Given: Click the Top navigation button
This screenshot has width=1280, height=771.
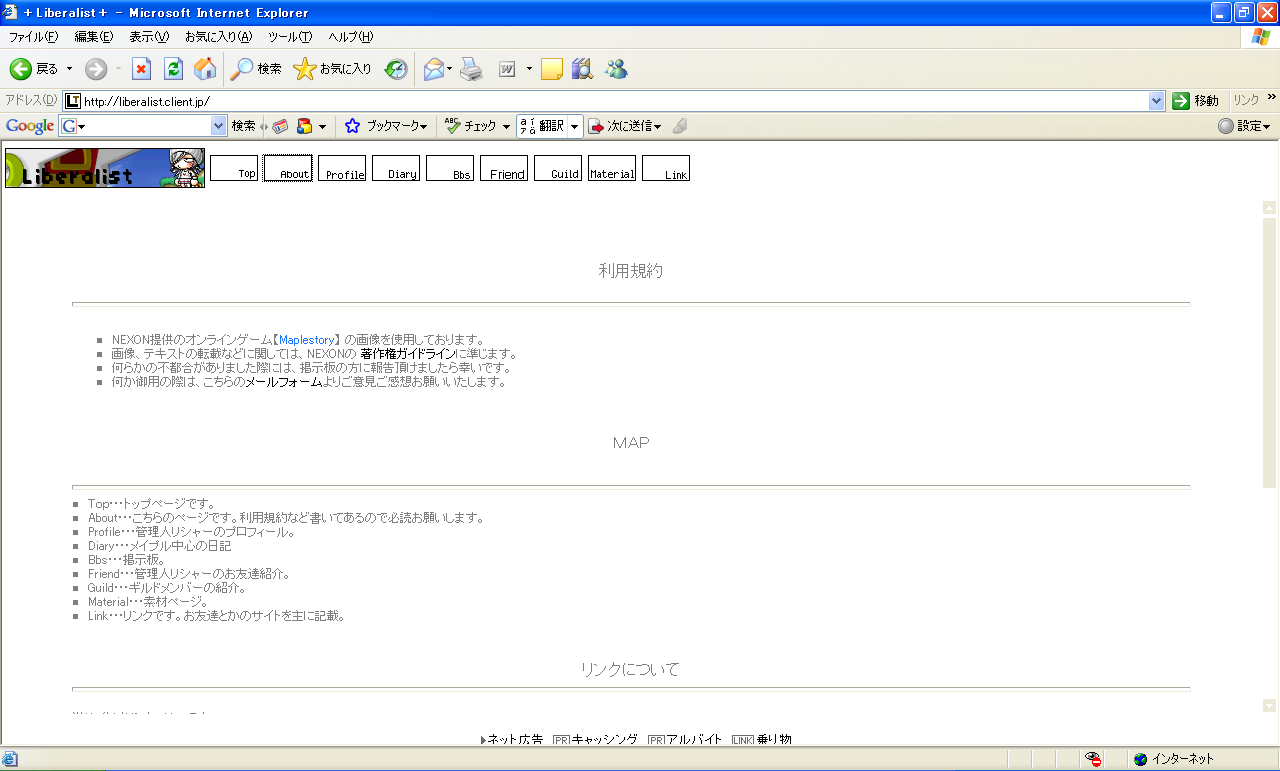Looking at the screenshot, I should pos(234,168).
